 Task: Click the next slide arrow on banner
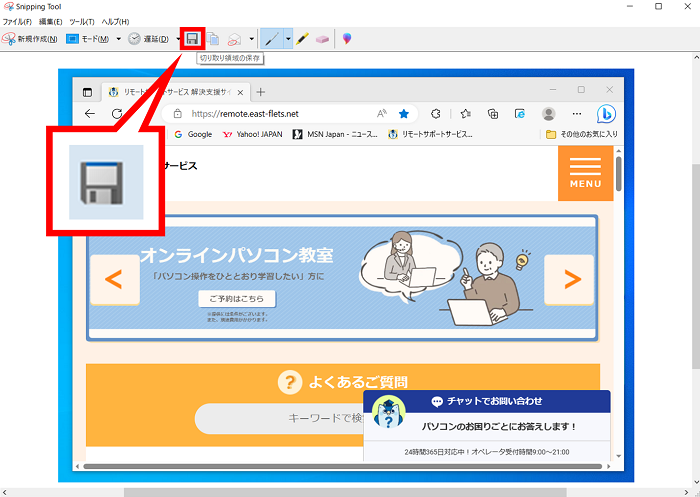(x=569, y=280)
